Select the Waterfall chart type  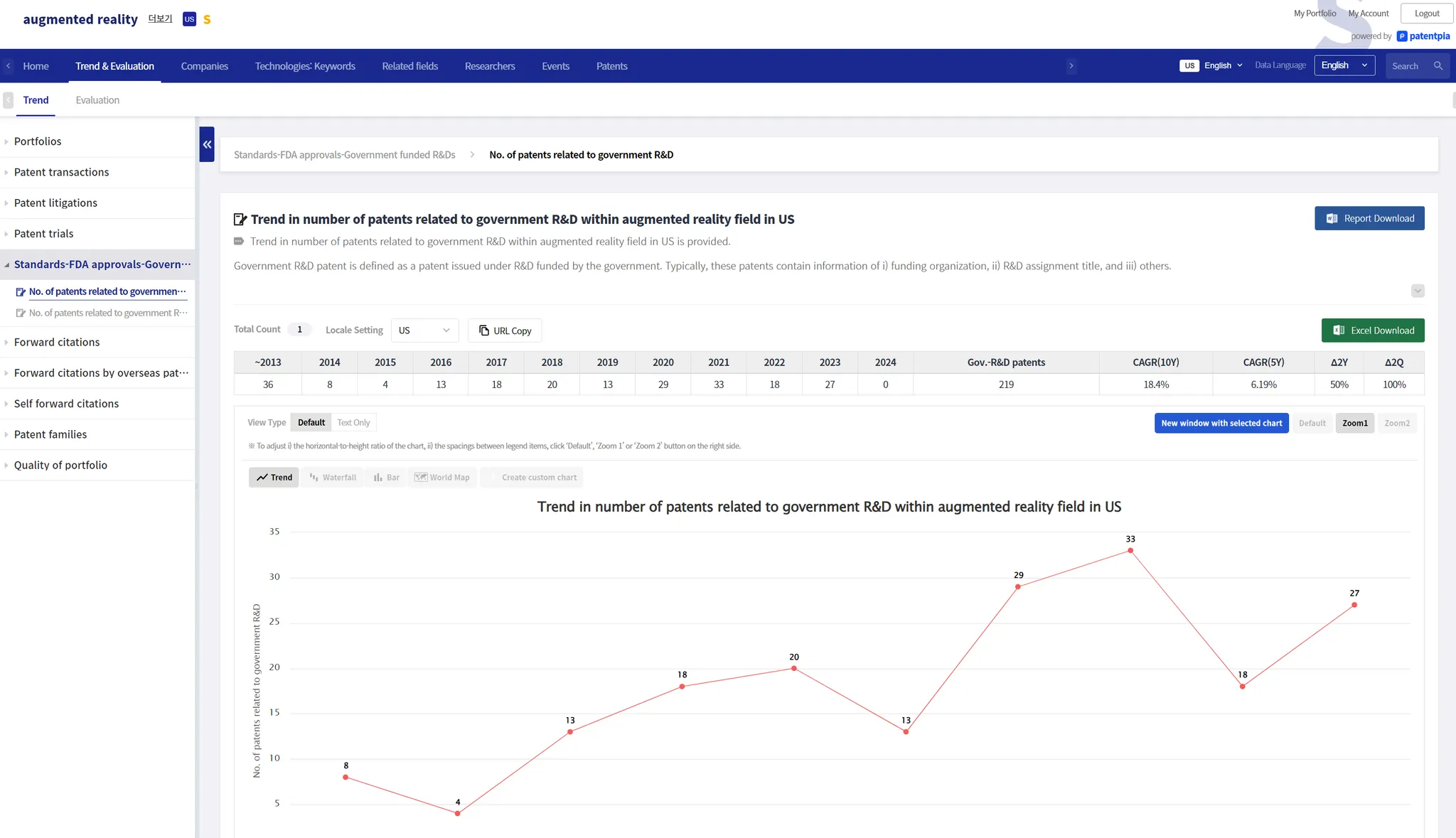(x=333, y=478)
